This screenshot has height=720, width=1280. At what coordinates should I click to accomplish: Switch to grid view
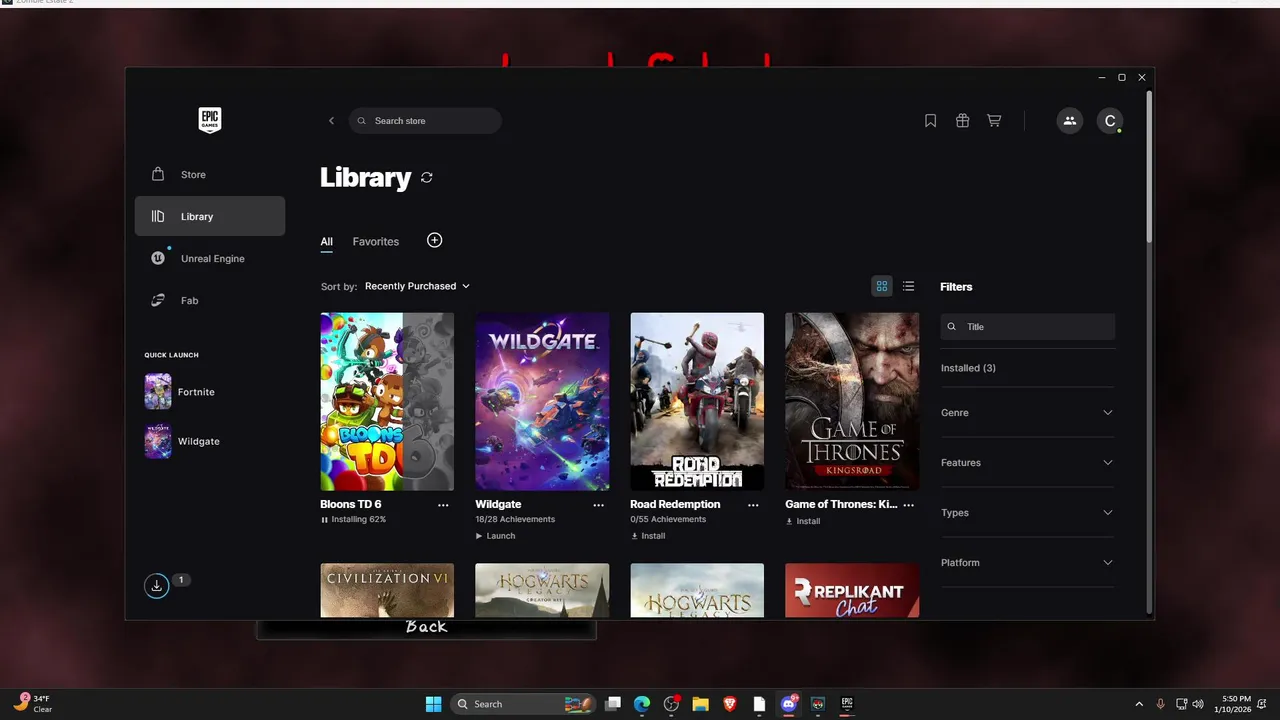tap(882, 286)
